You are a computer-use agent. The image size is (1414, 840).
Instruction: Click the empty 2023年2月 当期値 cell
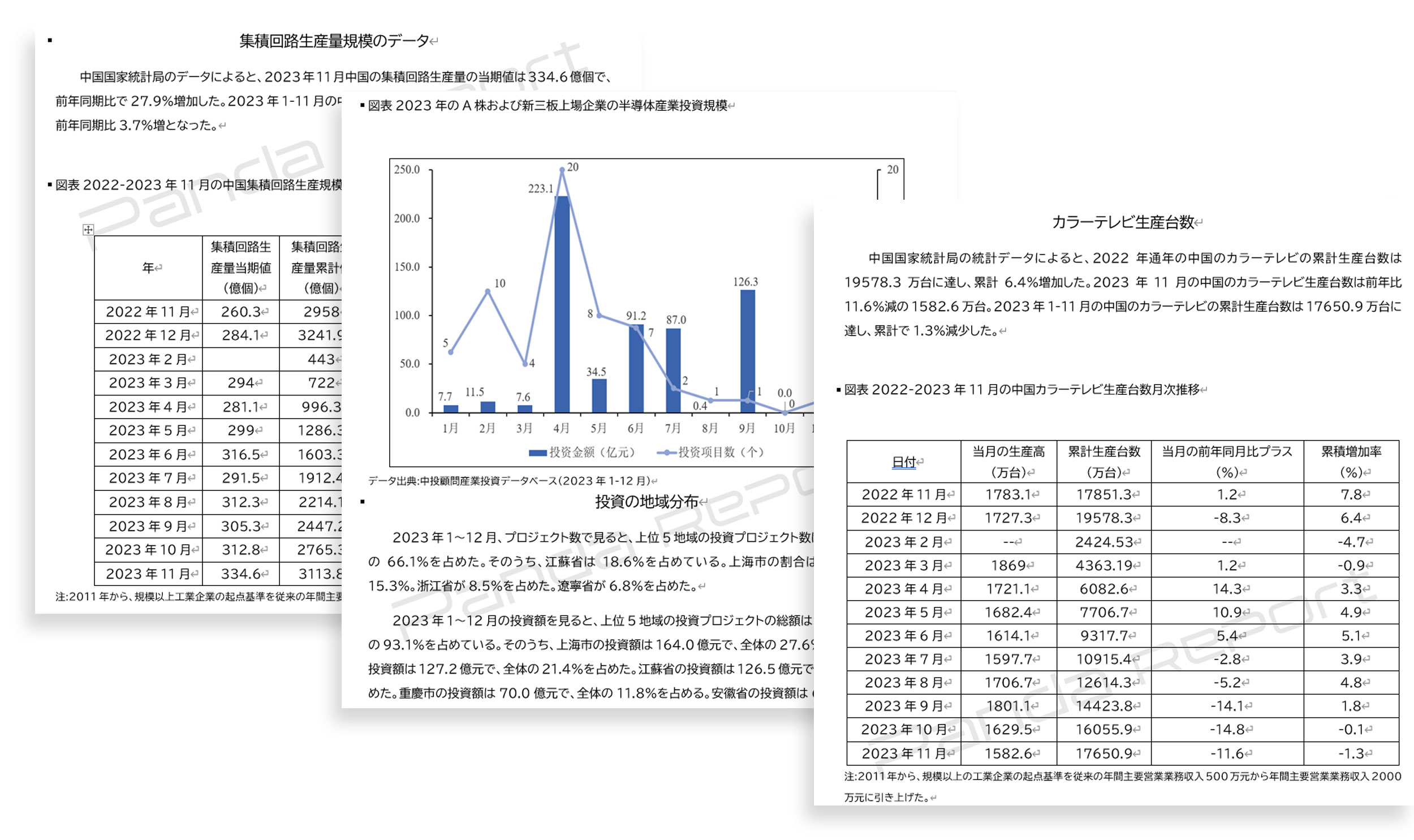tap(240, 359)
